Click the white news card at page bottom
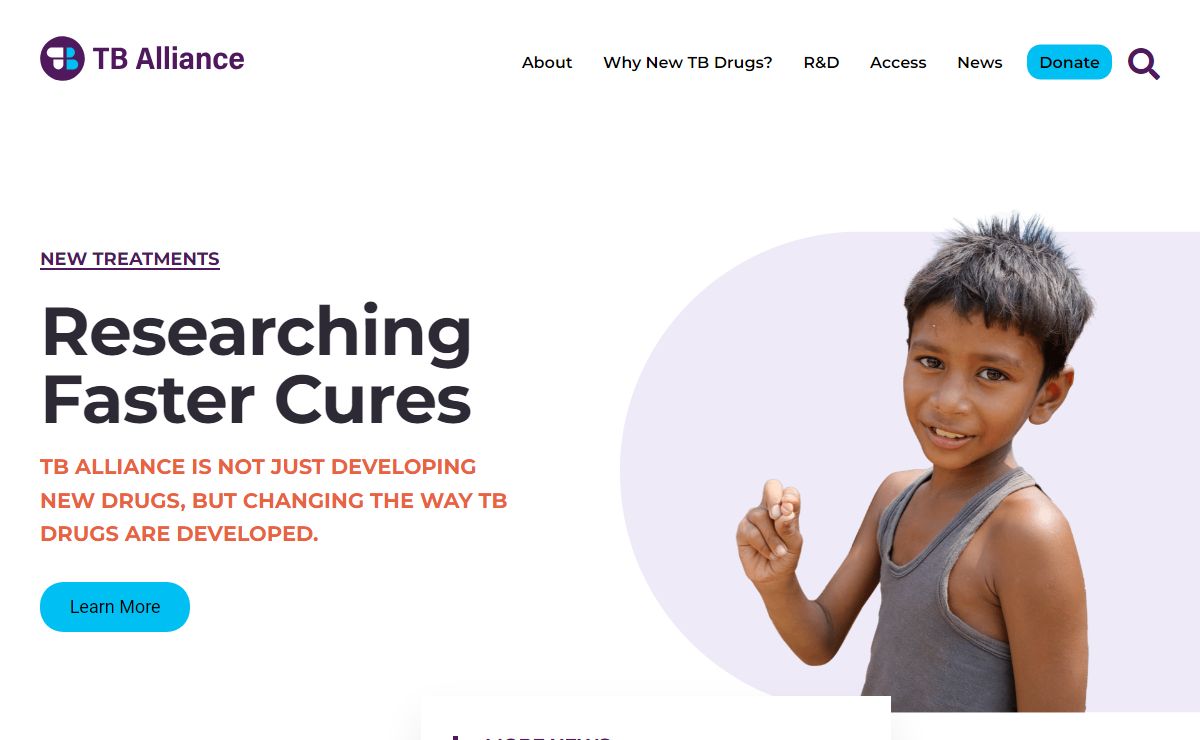This screenshot has height=740, width=1200. tap(656, 718)
